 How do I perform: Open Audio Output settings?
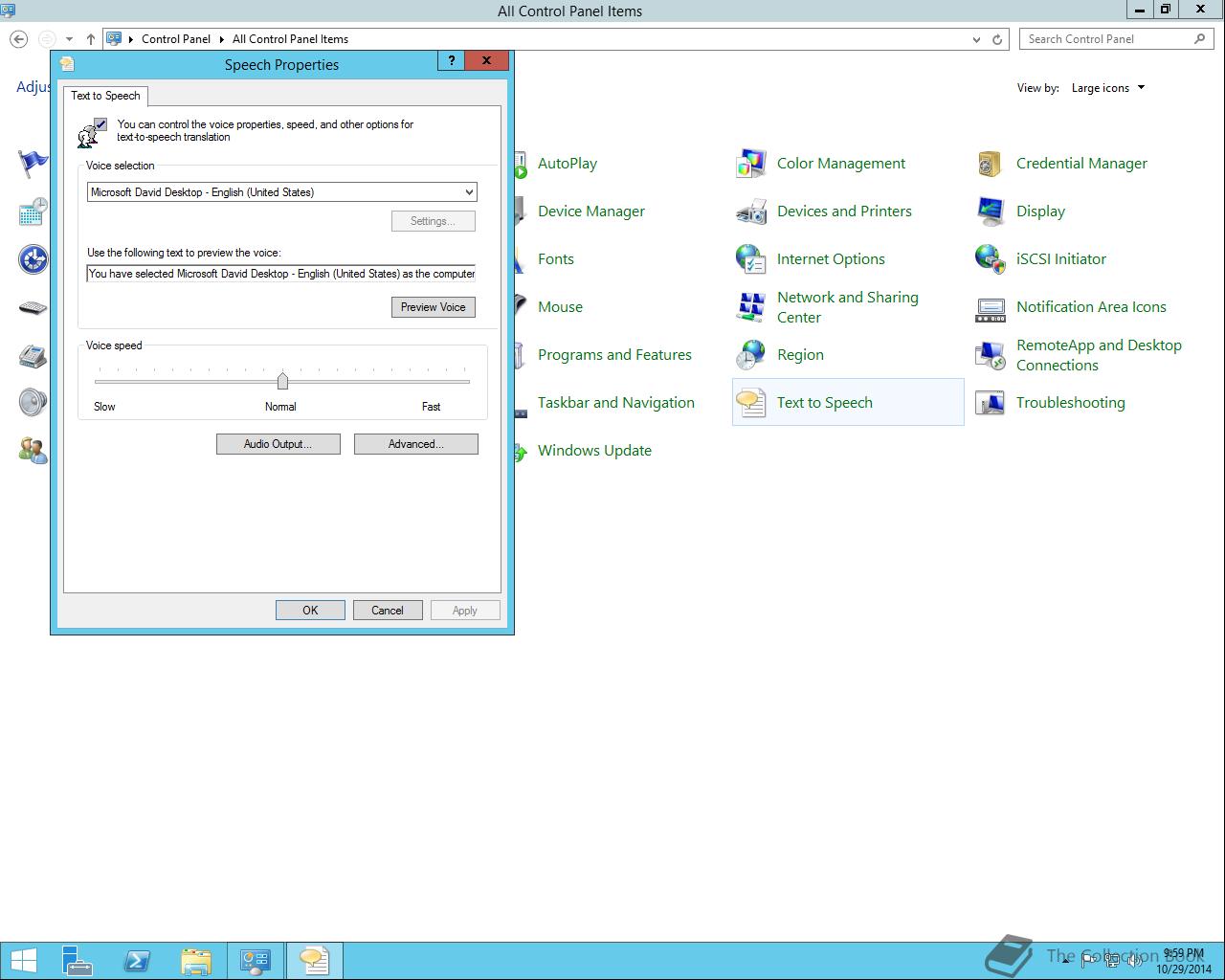tap(278, 444)
